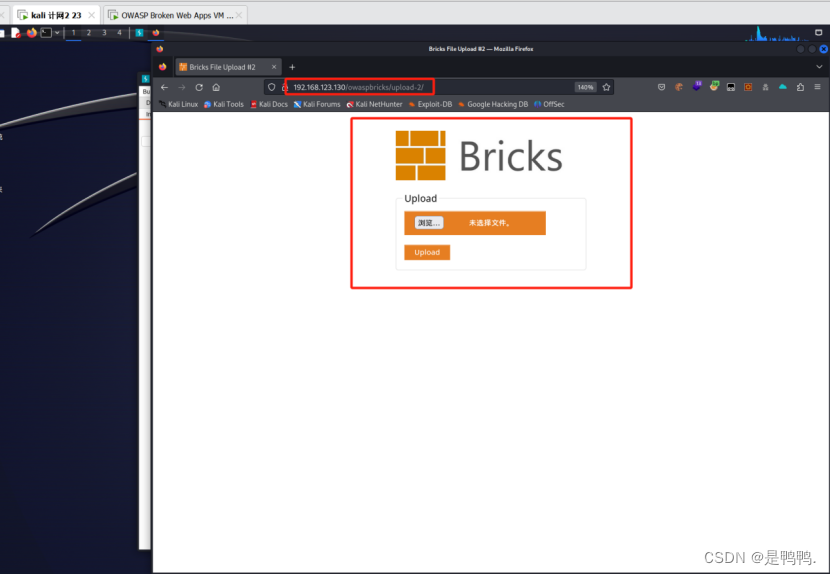Switch to workspace 2
Viewport: 831px width, 575px height.
(89, 33)
